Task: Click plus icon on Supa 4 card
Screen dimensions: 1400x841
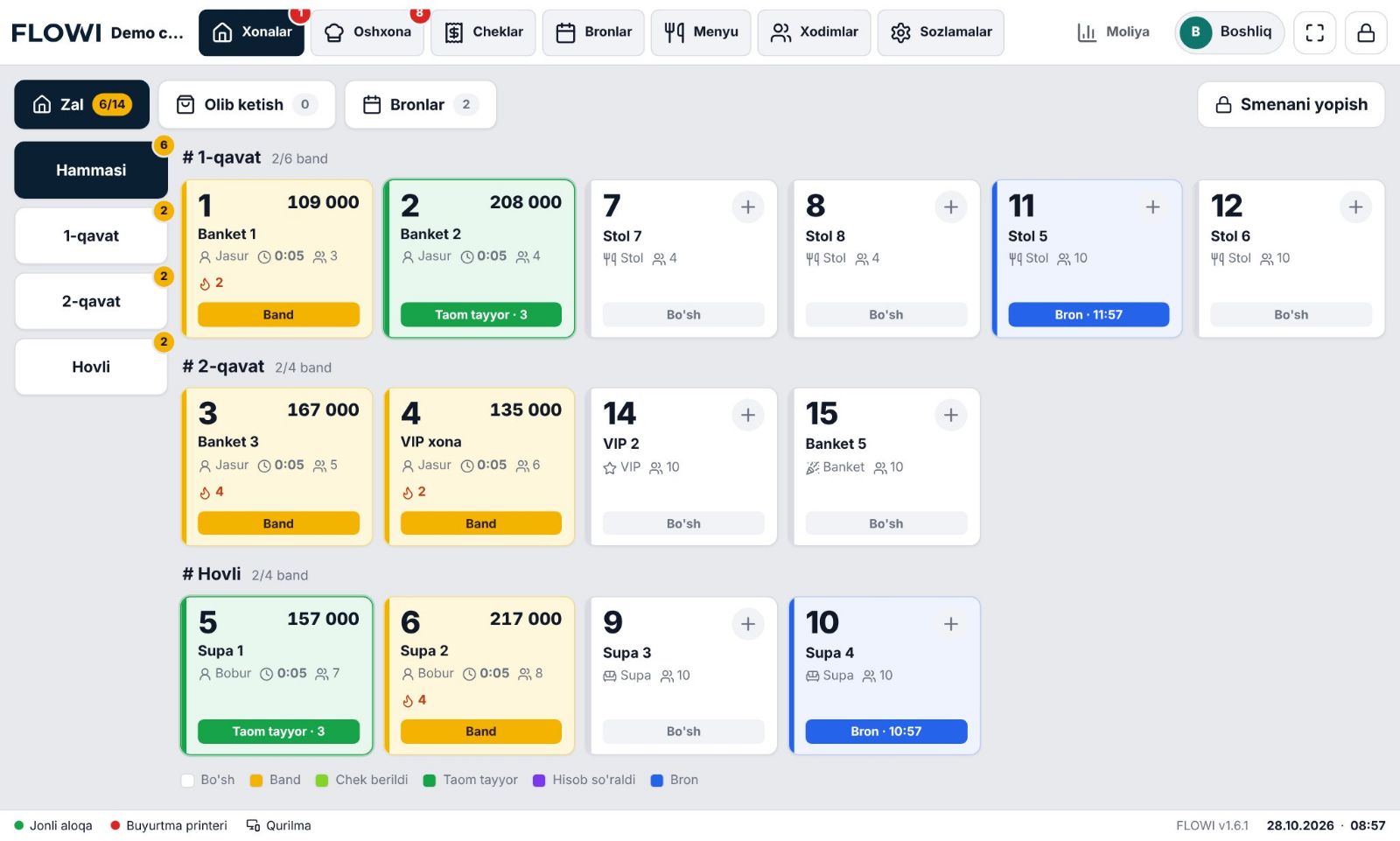Action: click(x=951, y=624)
